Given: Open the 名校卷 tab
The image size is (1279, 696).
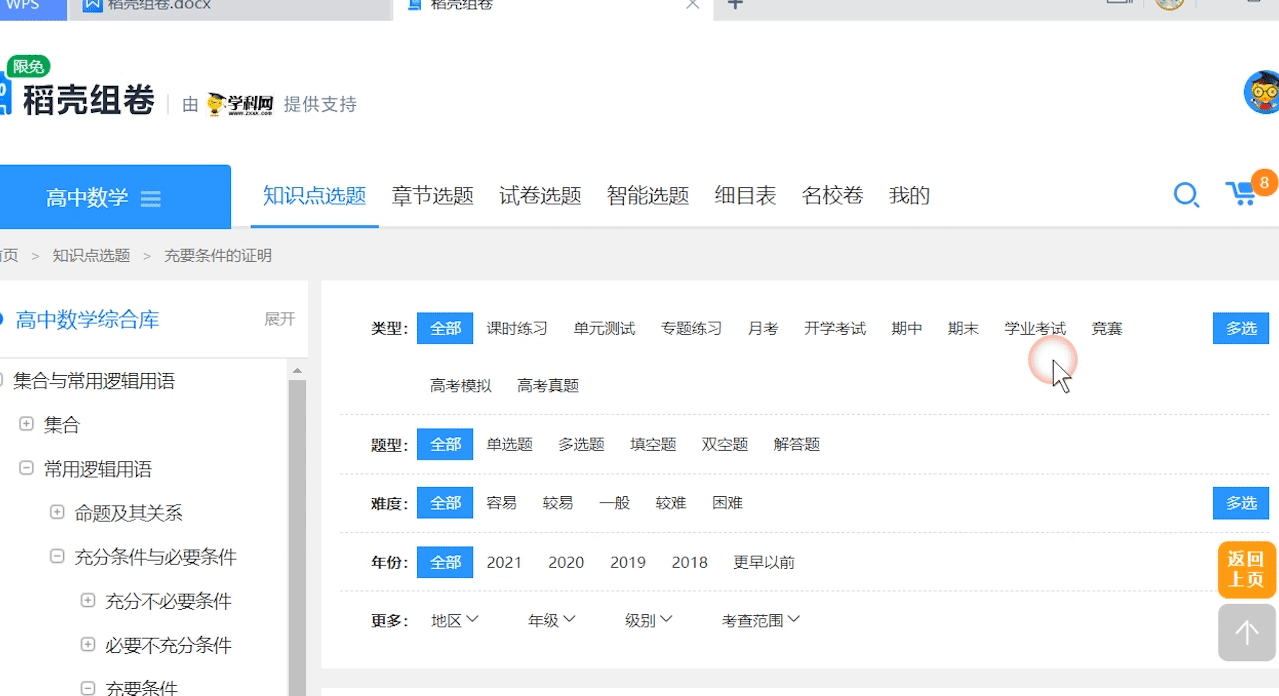Looking at the screenshot, I should (x=832, y=196).
